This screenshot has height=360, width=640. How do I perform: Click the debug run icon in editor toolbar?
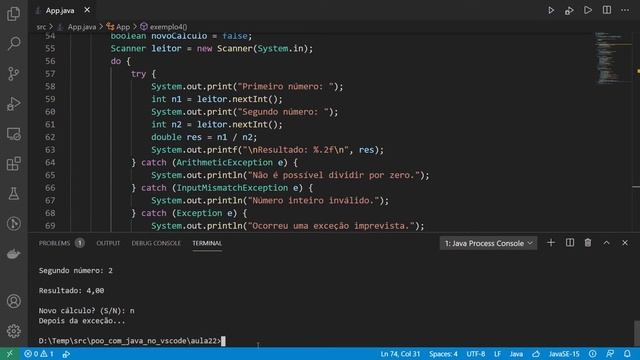tap(569, 10)
